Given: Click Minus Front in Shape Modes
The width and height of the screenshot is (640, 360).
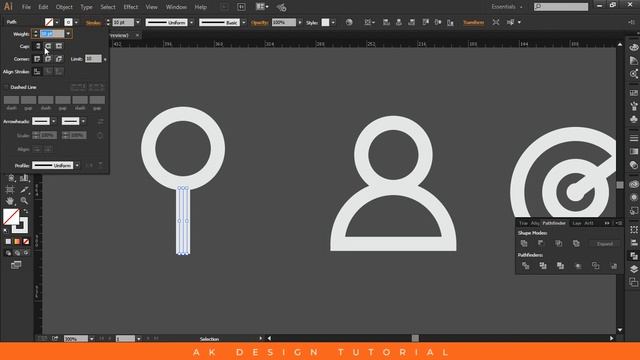Looking at the screenshot, I should 541,244.
